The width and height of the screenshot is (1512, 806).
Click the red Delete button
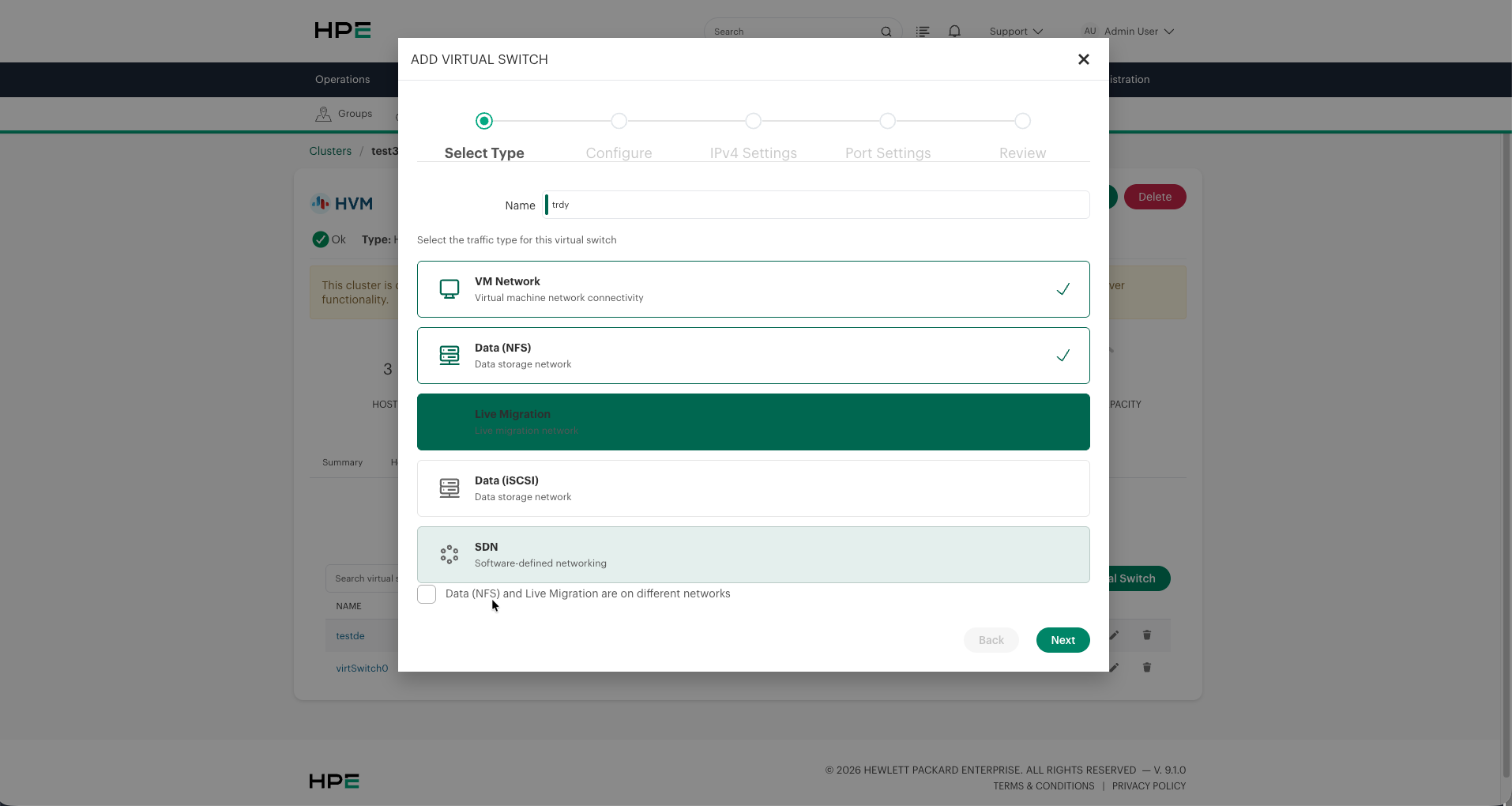[x=1155, y=197]
